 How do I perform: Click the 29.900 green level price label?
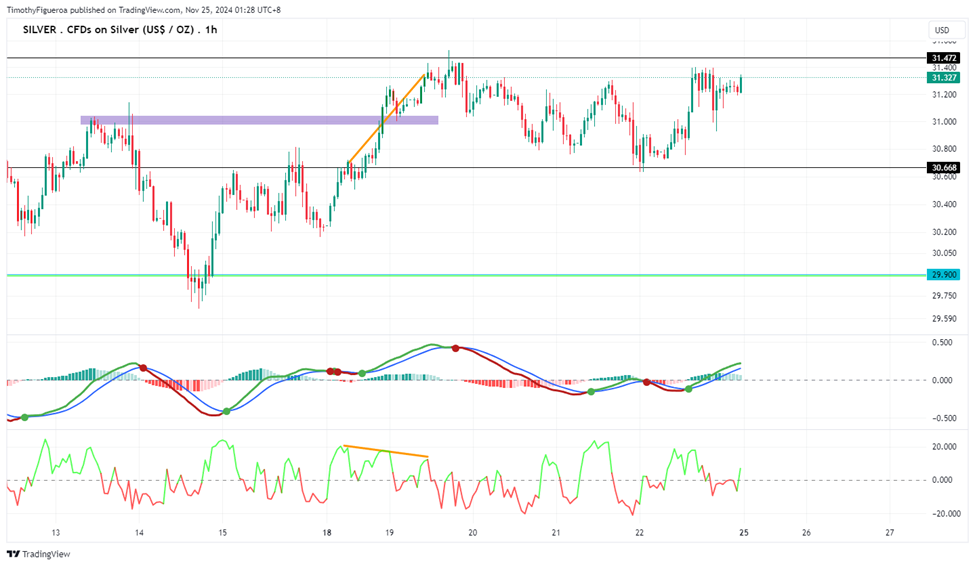(x=943, y=274)
